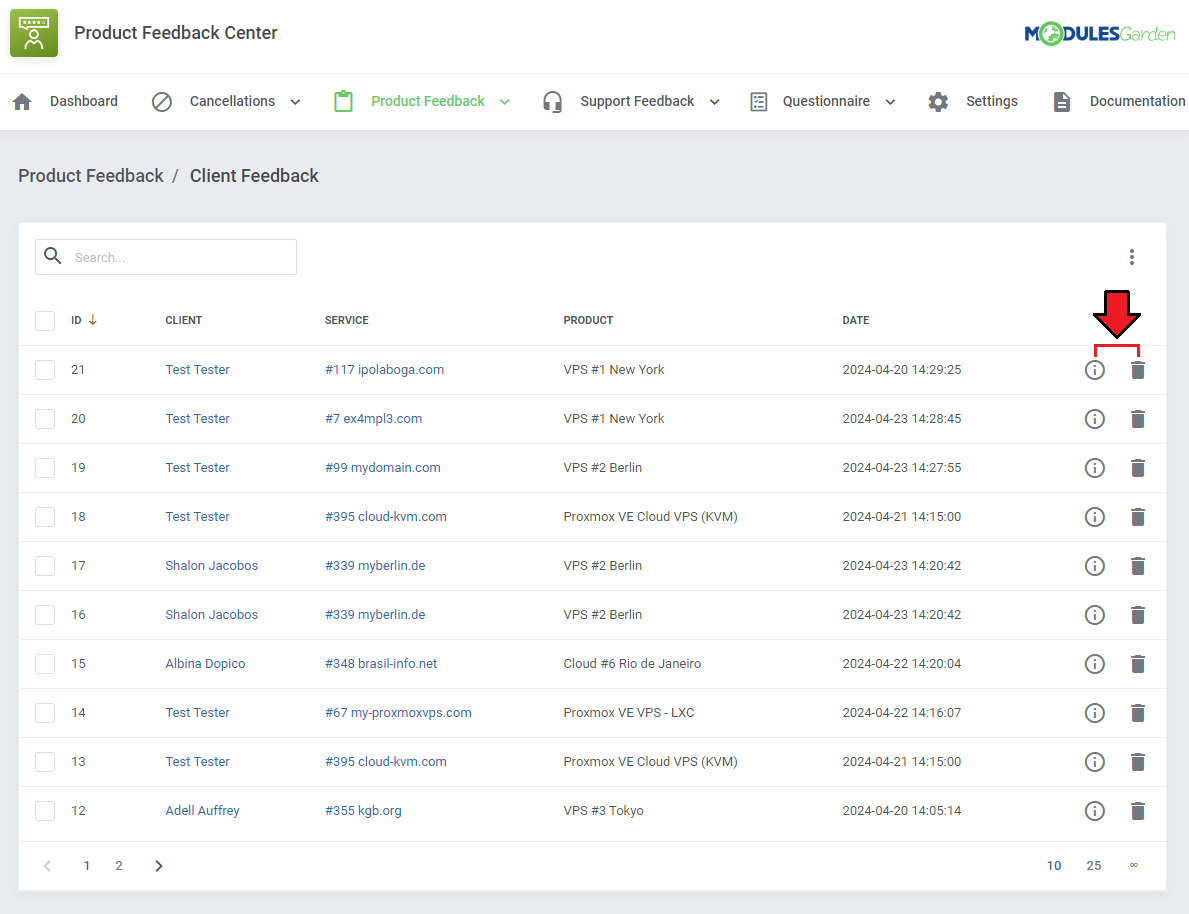Select the checkbox for feedback ID 13
The height and width of the screenshot is (914, 1189).
pyautogui.click(x=45, y=762)
